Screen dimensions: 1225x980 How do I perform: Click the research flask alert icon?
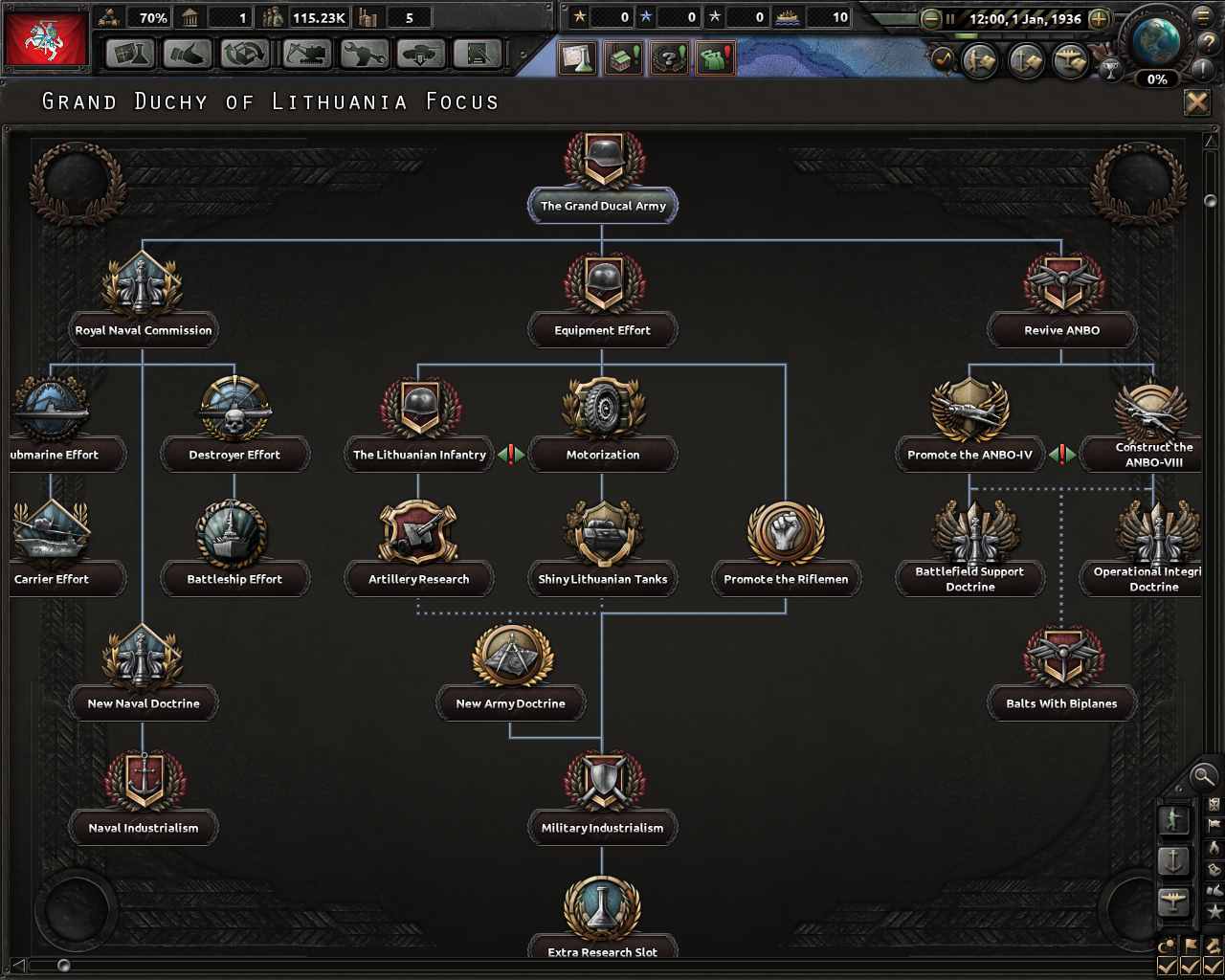577,58
